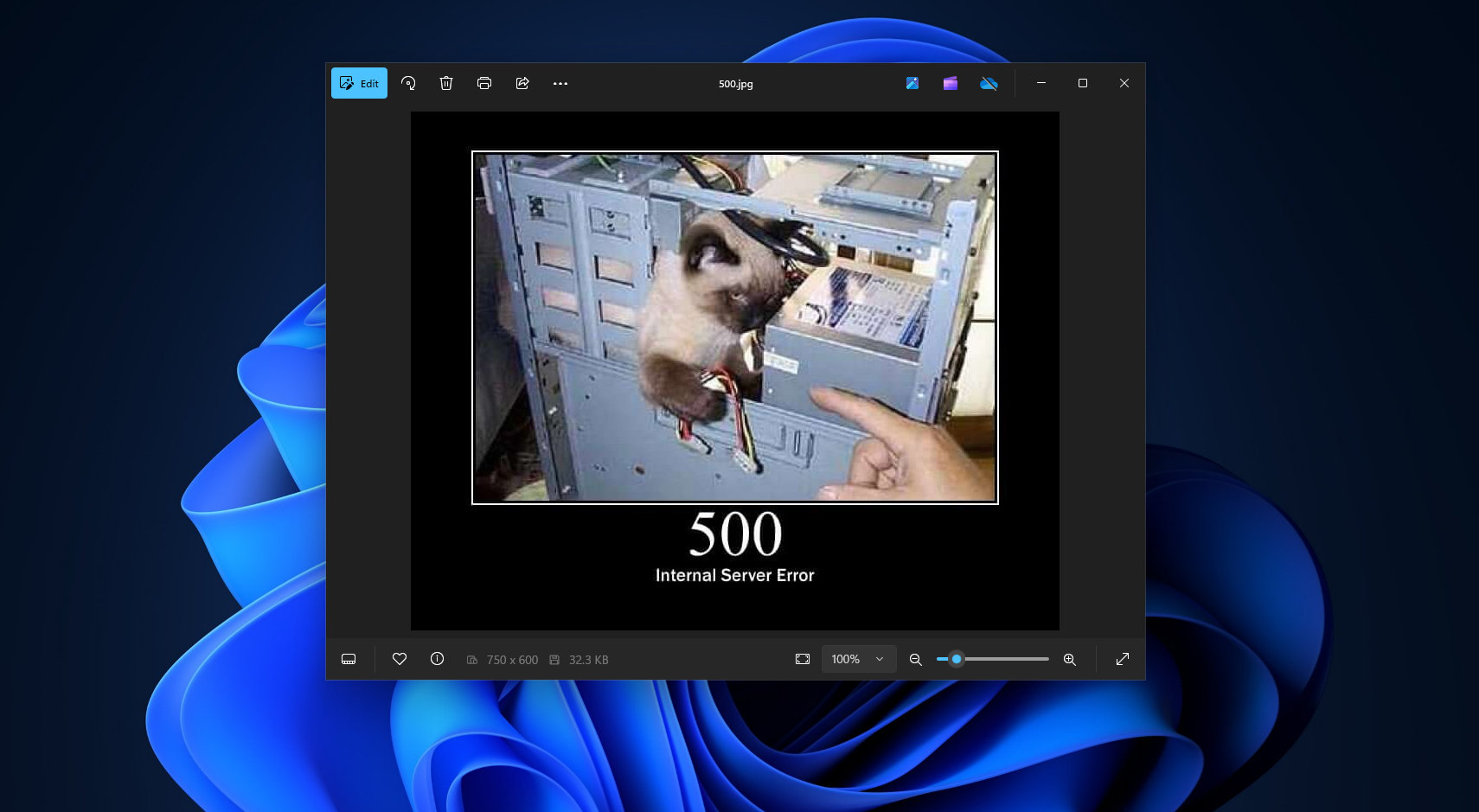Launch Microsoft Designer from the title bar icon
1479x812 pixels.
click(912, 83)
